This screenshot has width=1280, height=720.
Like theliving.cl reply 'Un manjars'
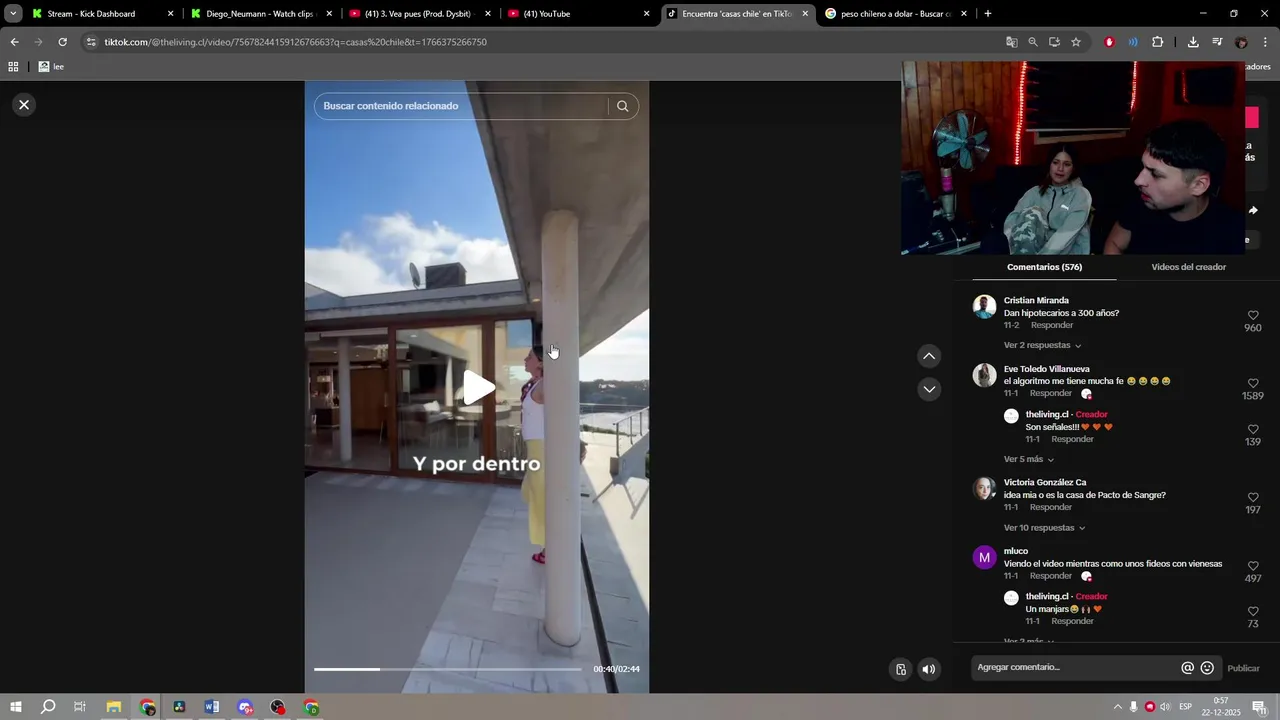1253,611
